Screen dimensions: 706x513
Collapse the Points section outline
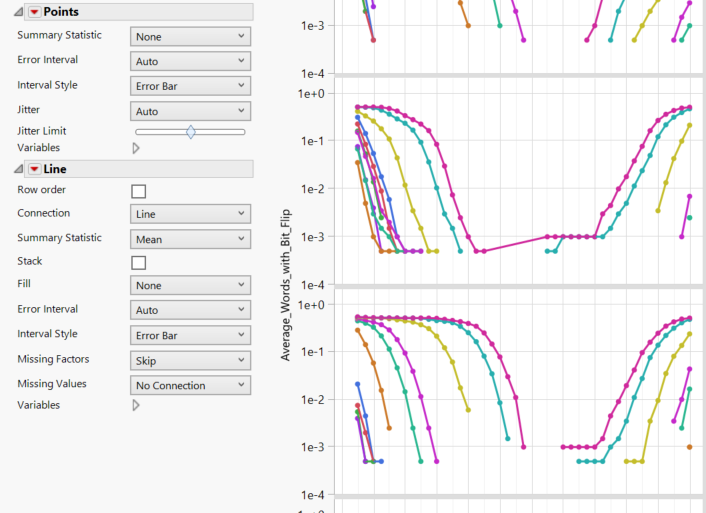(x=18, y=12)
